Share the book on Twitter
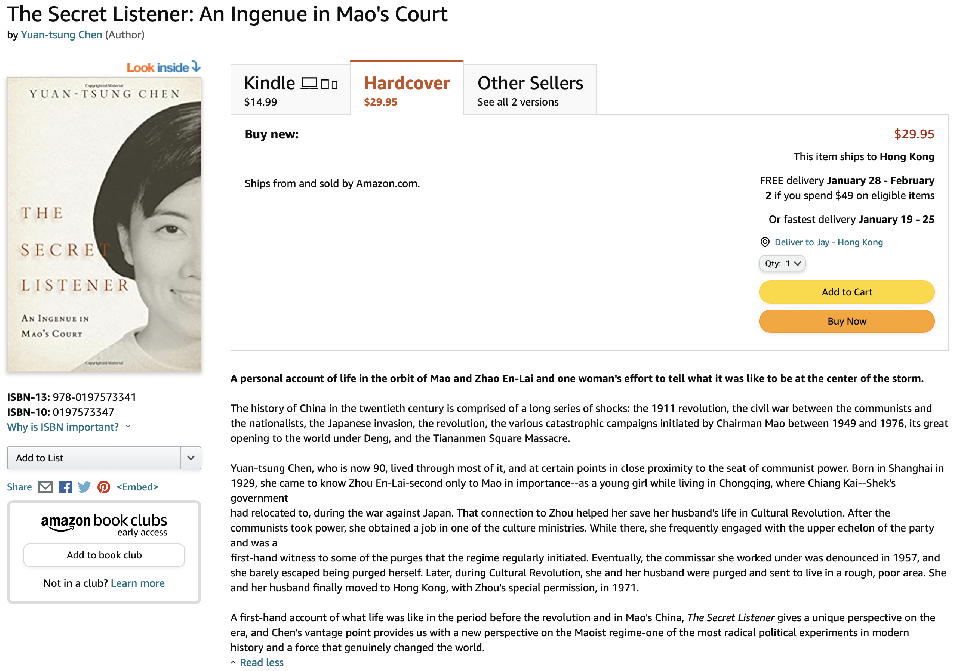960x671 pixels. [x=85, y=487]
